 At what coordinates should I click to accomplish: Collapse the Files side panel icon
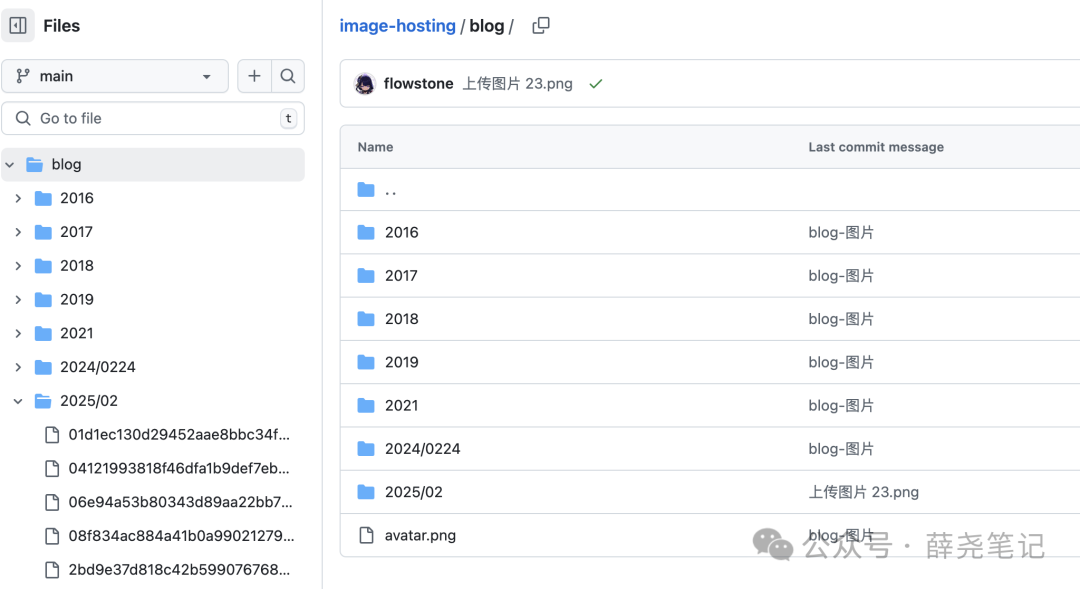click(18, 26)
